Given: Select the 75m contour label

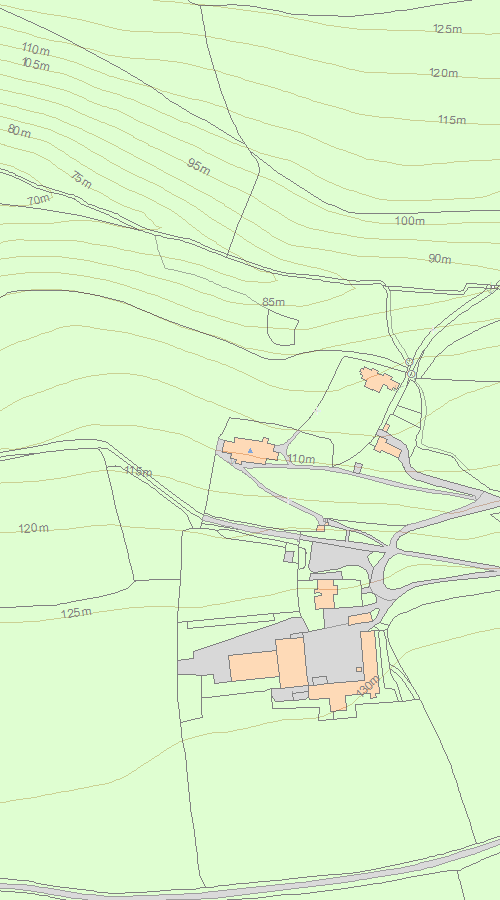Looking at the screenshot, I should click(81, 180).
